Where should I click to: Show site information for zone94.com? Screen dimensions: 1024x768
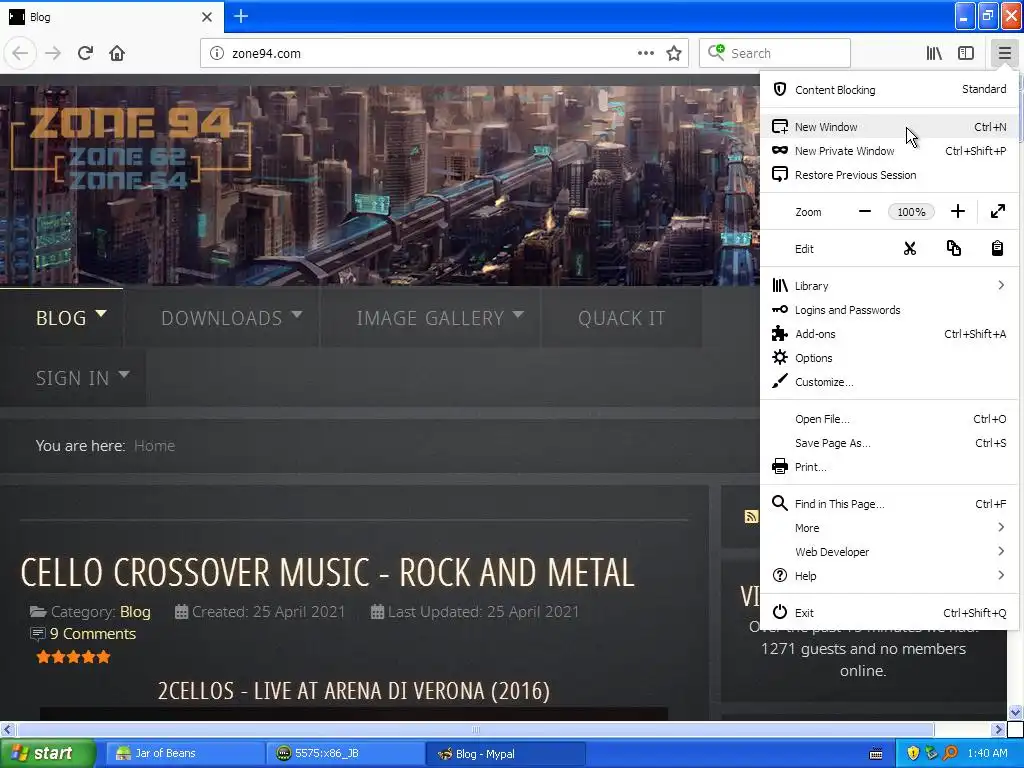217,53
